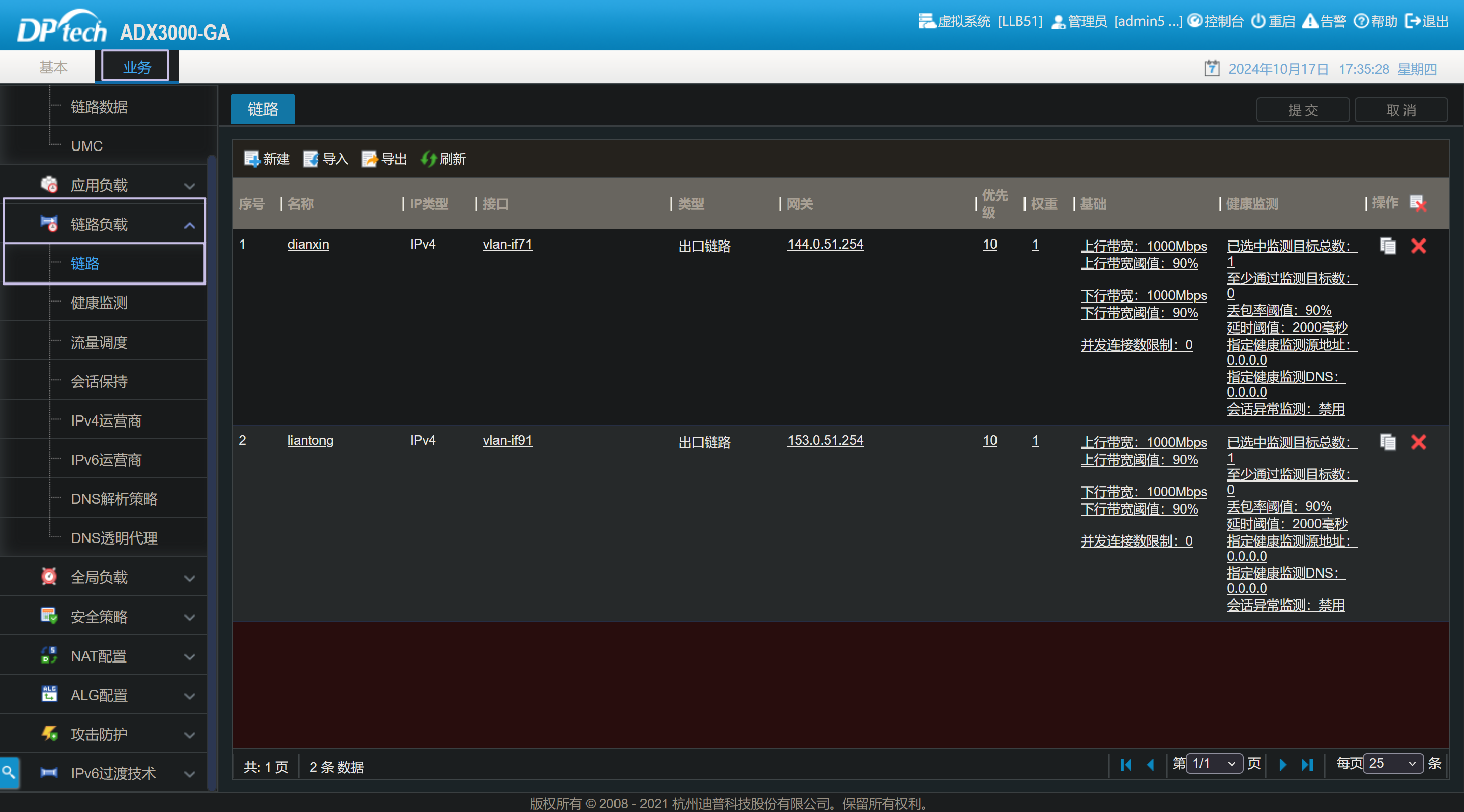Click the dianxin link name
The height and width of the screenshot is (812, 1464).
pyautogui.click(x=308, y=244)
